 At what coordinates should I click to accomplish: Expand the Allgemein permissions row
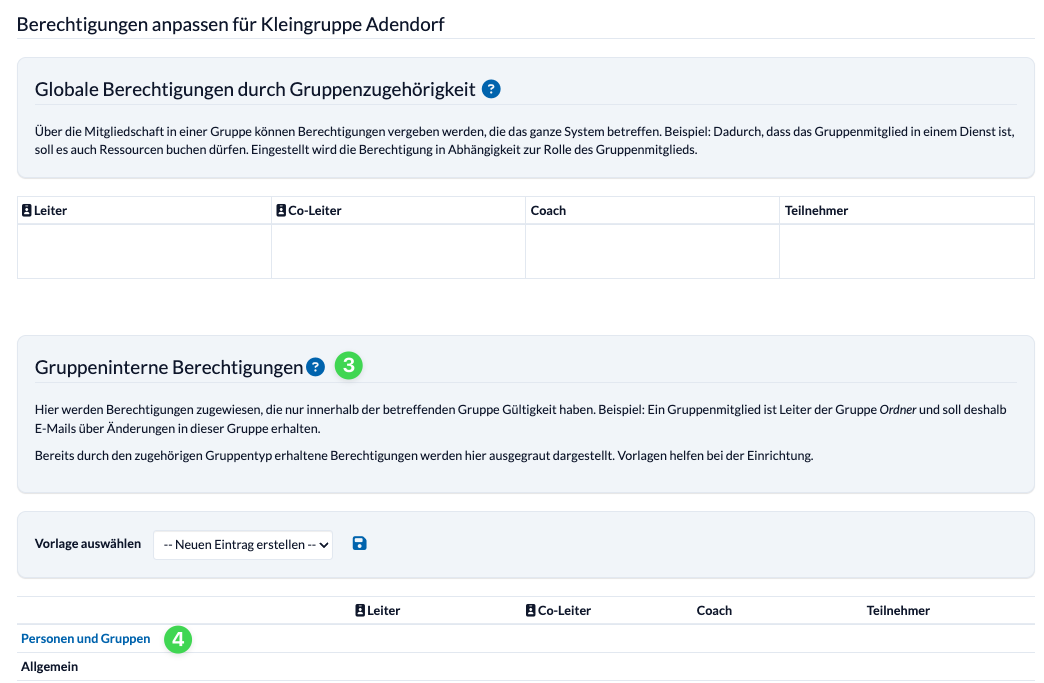point(50,667)
